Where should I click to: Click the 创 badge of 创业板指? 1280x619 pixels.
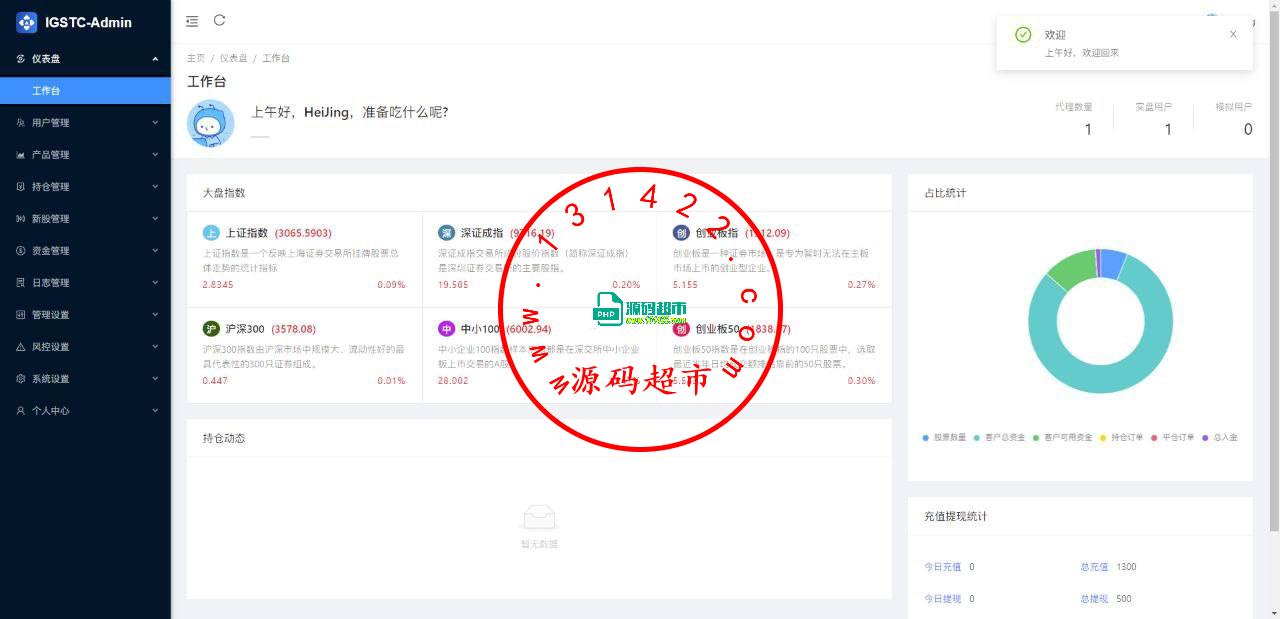pos(681,233)
